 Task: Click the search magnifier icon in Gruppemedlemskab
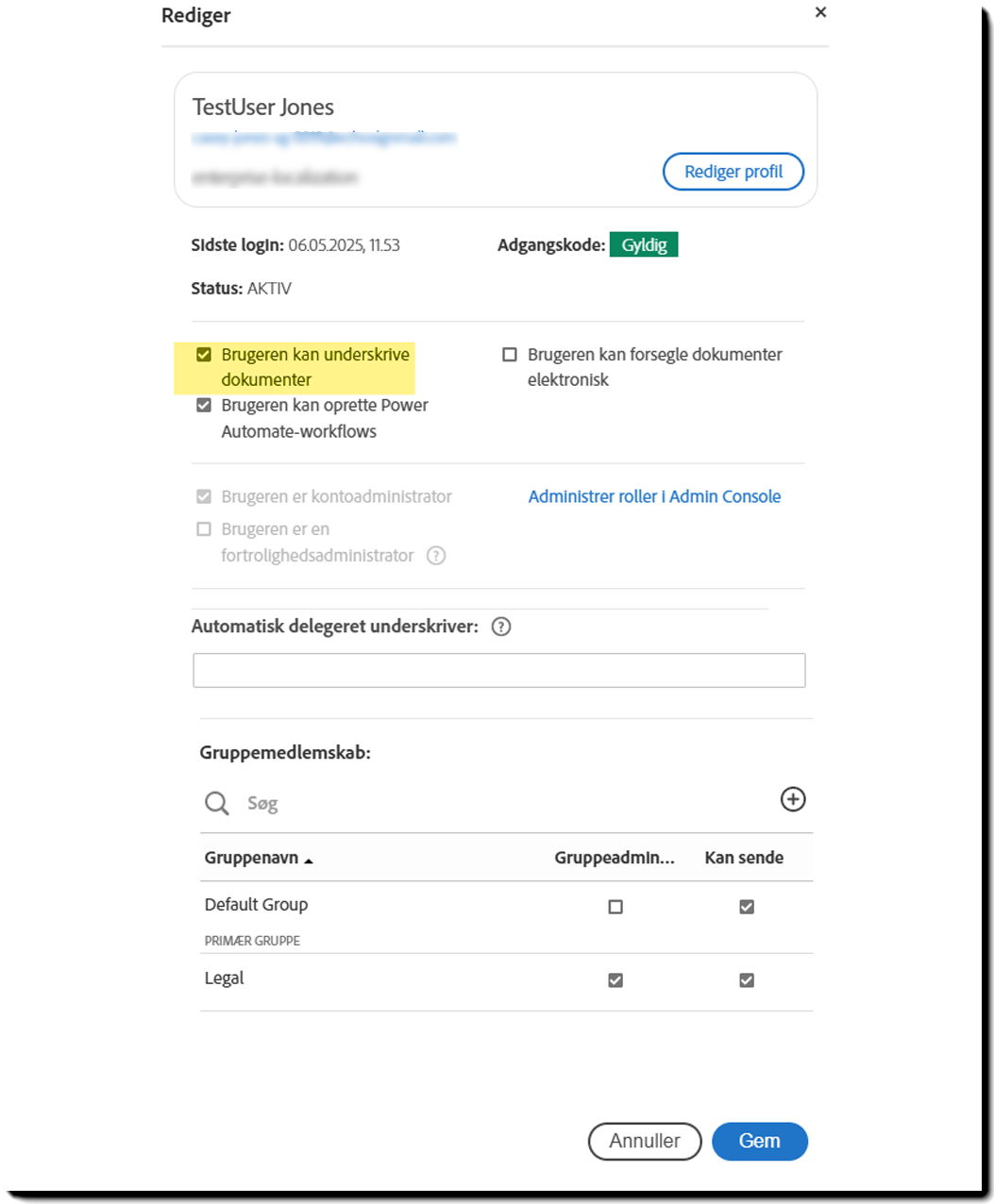(x=217, y=803)
